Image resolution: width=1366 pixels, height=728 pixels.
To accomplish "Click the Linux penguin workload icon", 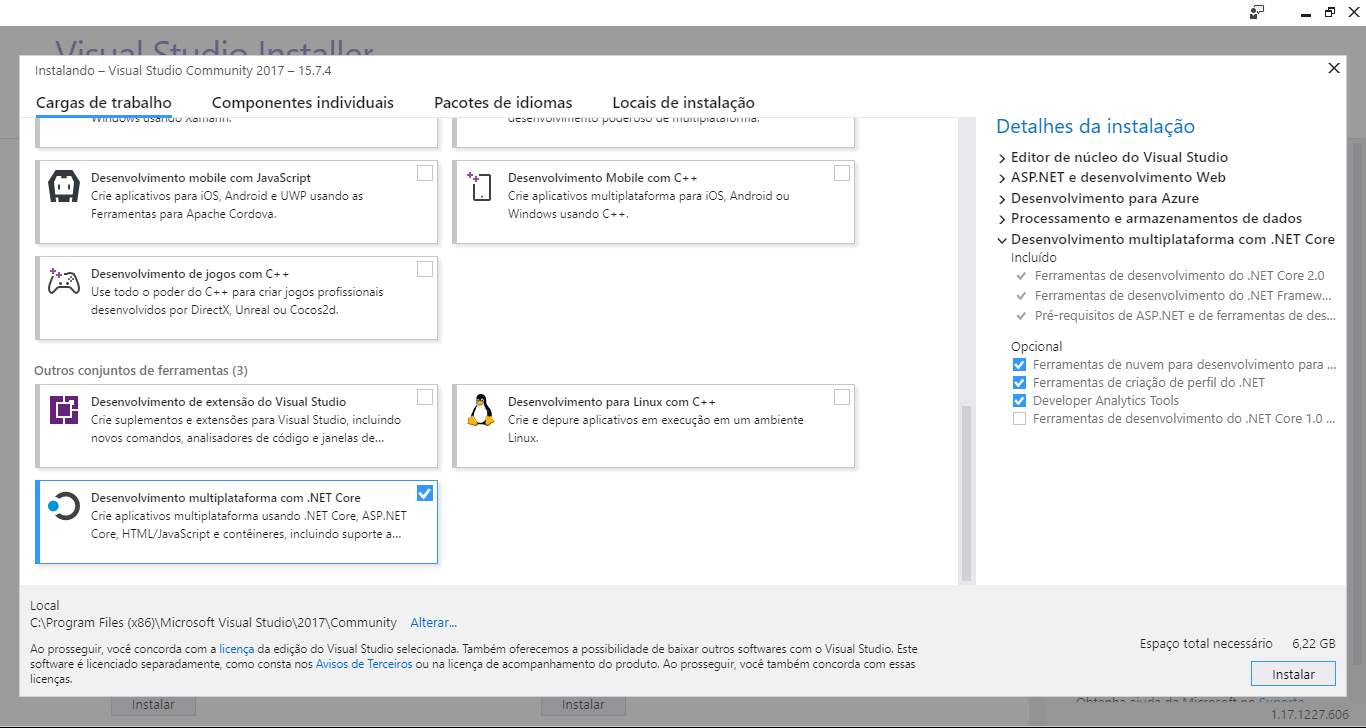I will pyautogui.click(x=481, y=410).
